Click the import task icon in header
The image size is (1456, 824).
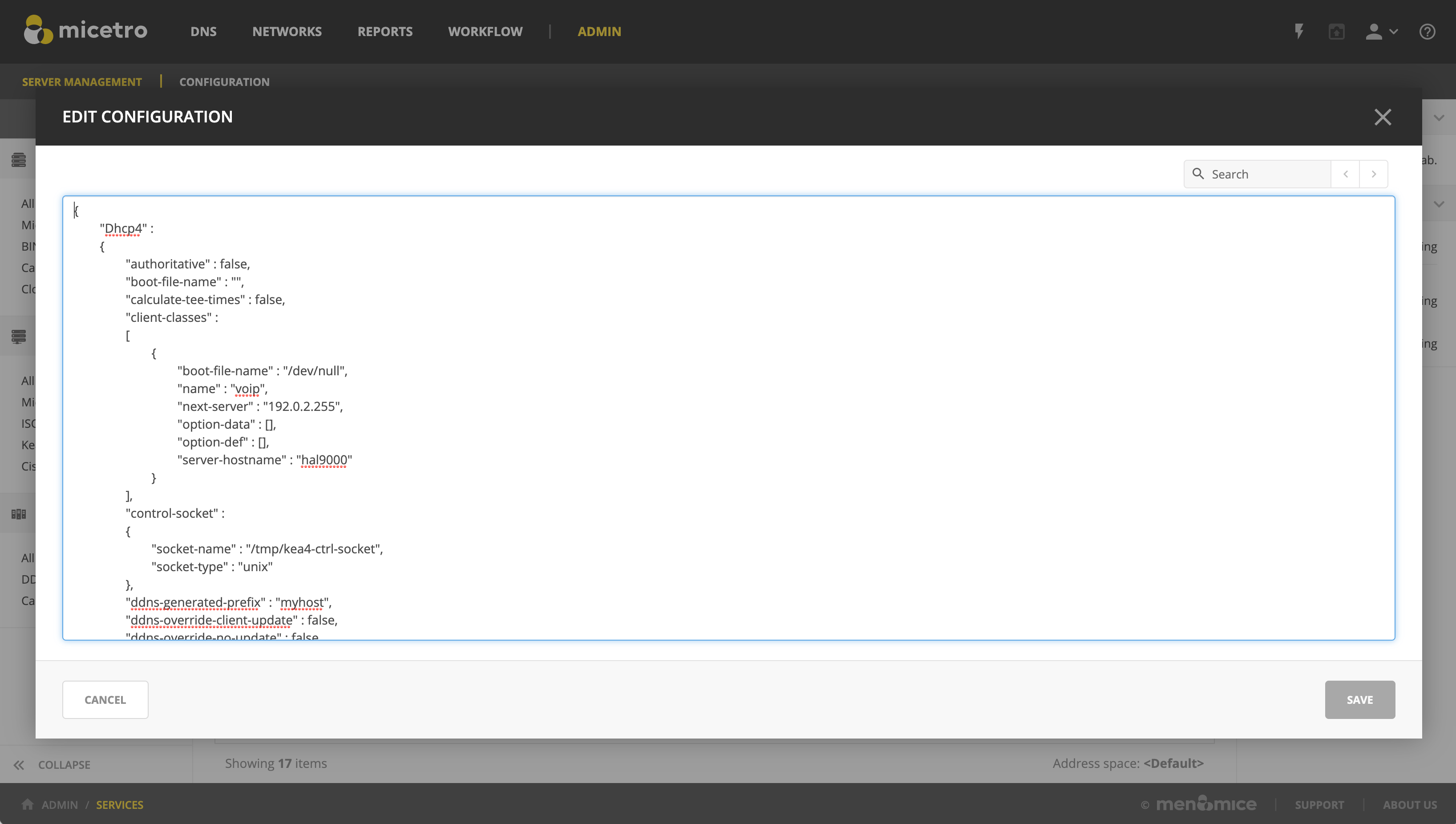1337,32
